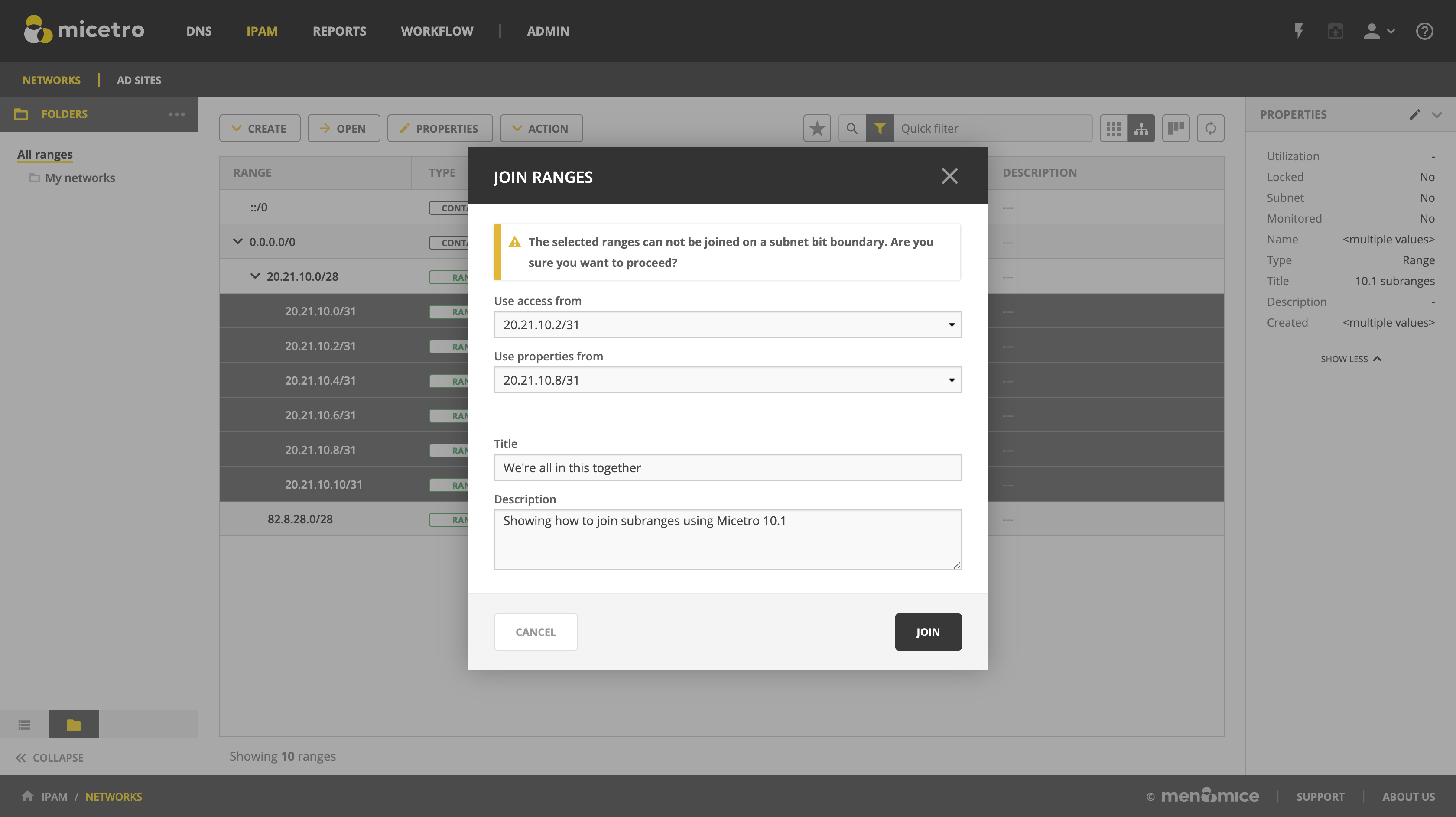The width and height of the screenshot is (1456, 817).
Task: Click CANCEL in the Join Ranges dialog
Action: (x=535, y=632)
